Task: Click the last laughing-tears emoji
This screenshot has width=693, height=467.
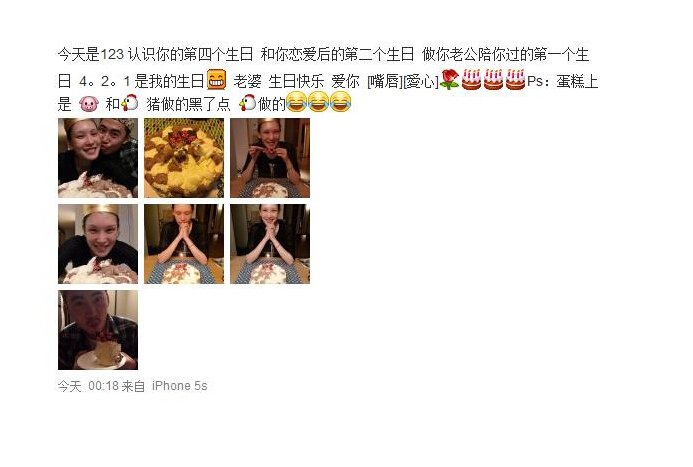Action: [341, 102]
